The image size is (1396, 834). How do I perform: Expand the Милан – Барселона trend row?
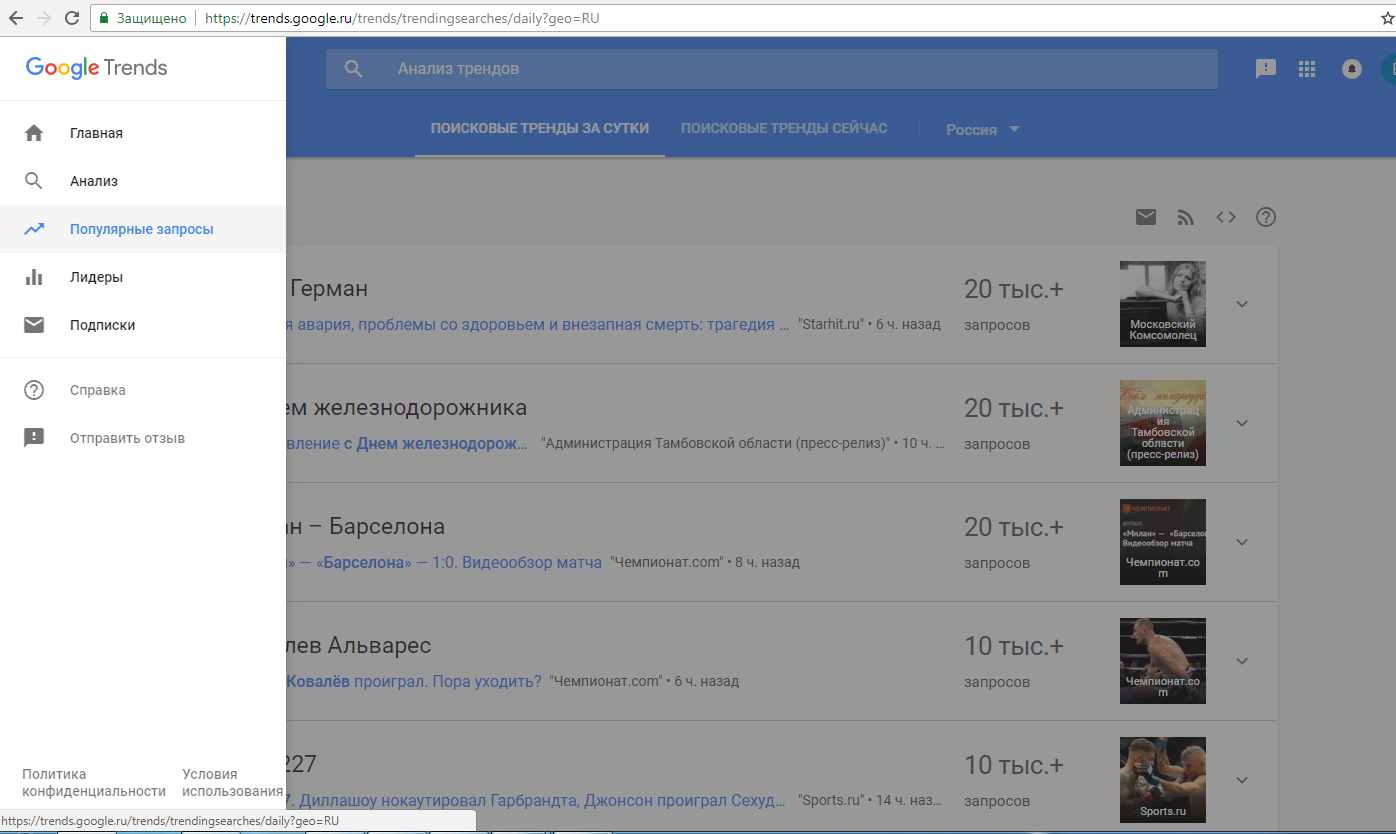[1242, 542]
